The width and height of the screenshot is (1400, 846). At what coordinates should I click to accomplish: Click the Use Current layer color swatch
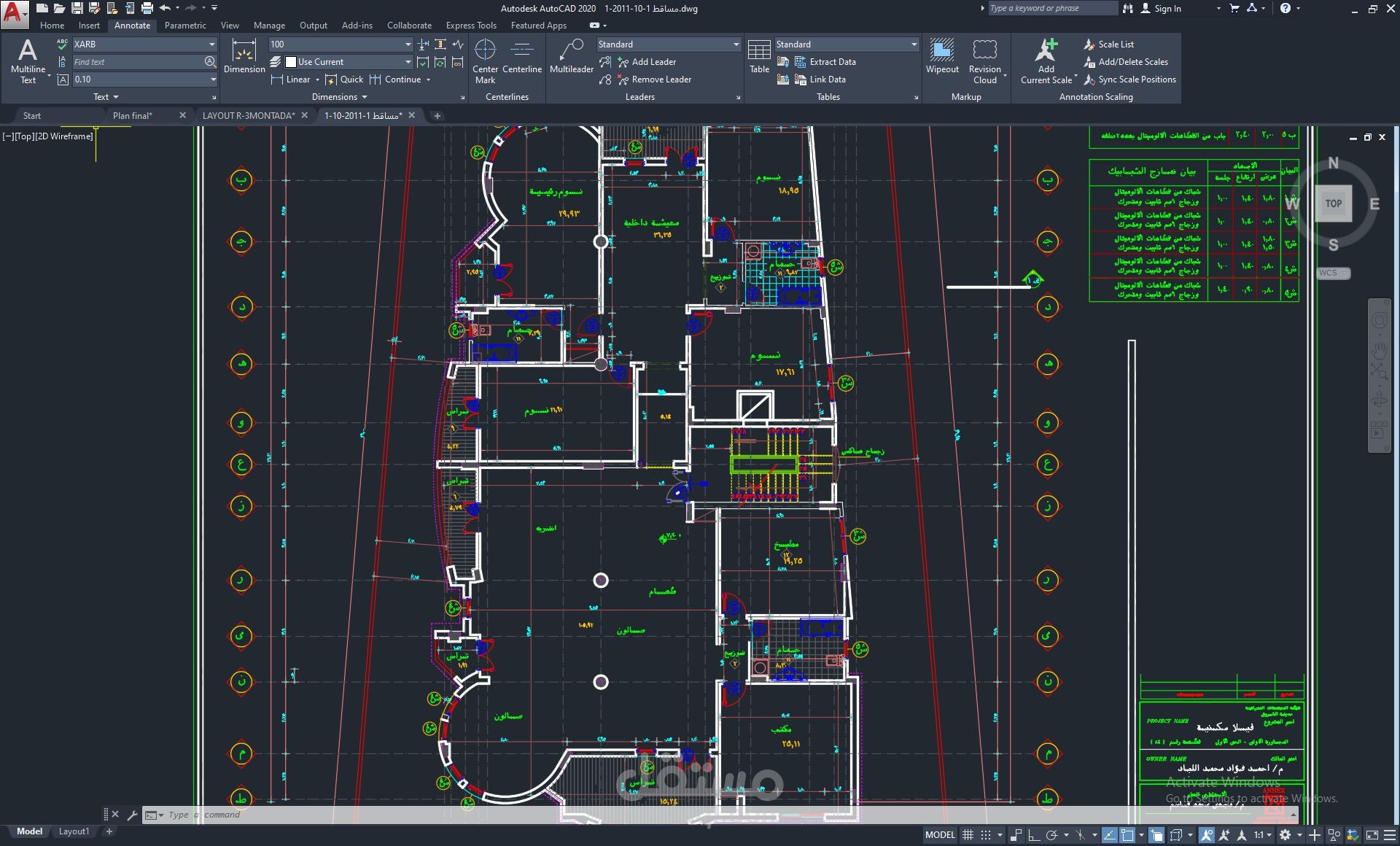[291, 62]
